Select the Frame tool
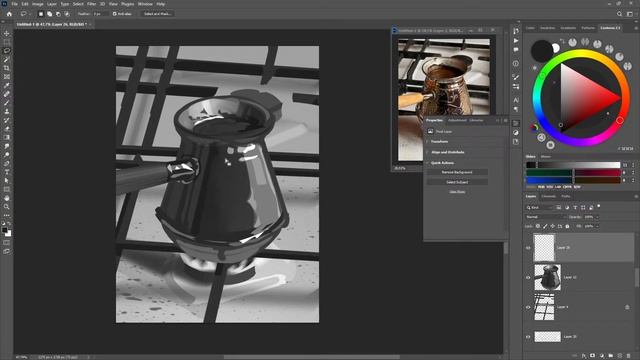Viewport: 640px width, 360px height. (x=7, y=77)
